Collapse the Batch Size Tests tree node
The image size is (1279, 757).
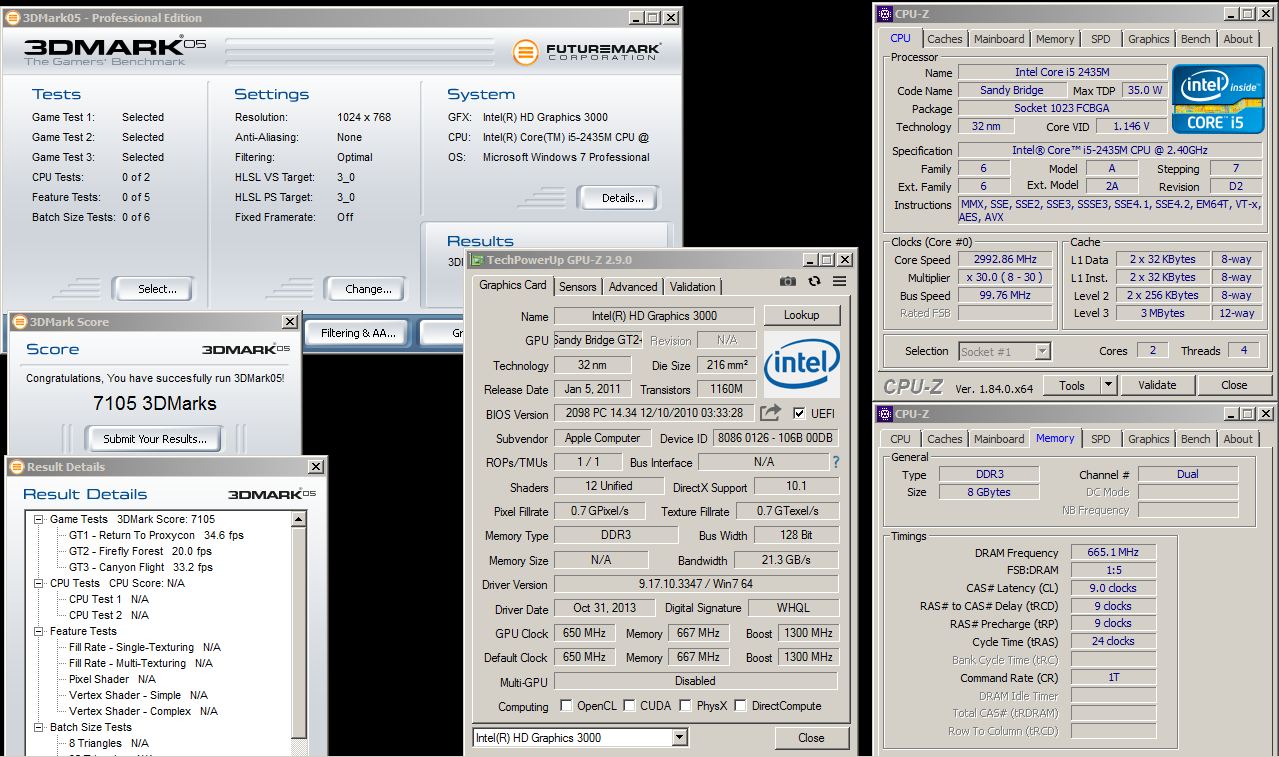[x=39, y=727]
